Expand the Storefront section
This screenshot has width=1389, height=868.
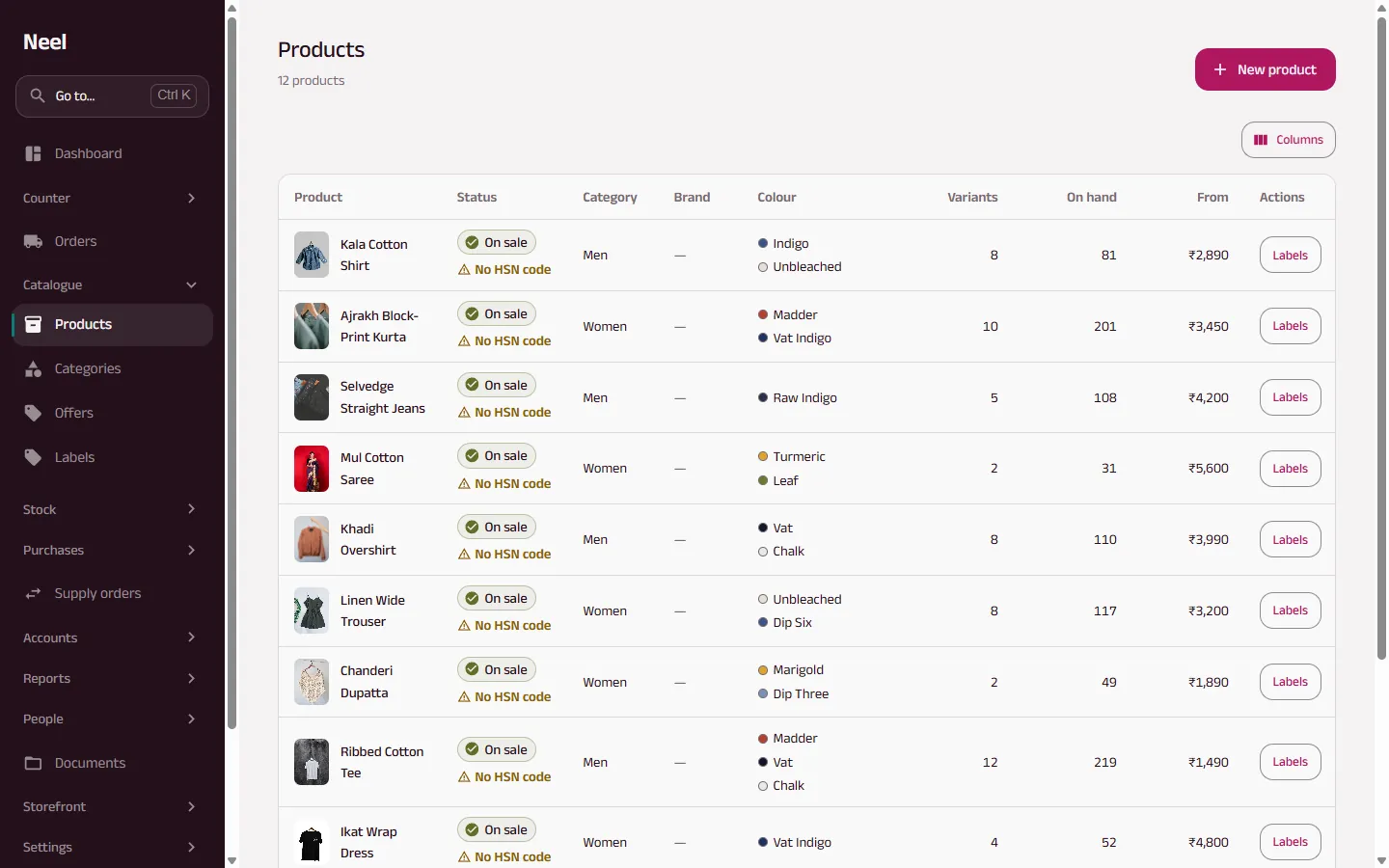coord(112,806)
